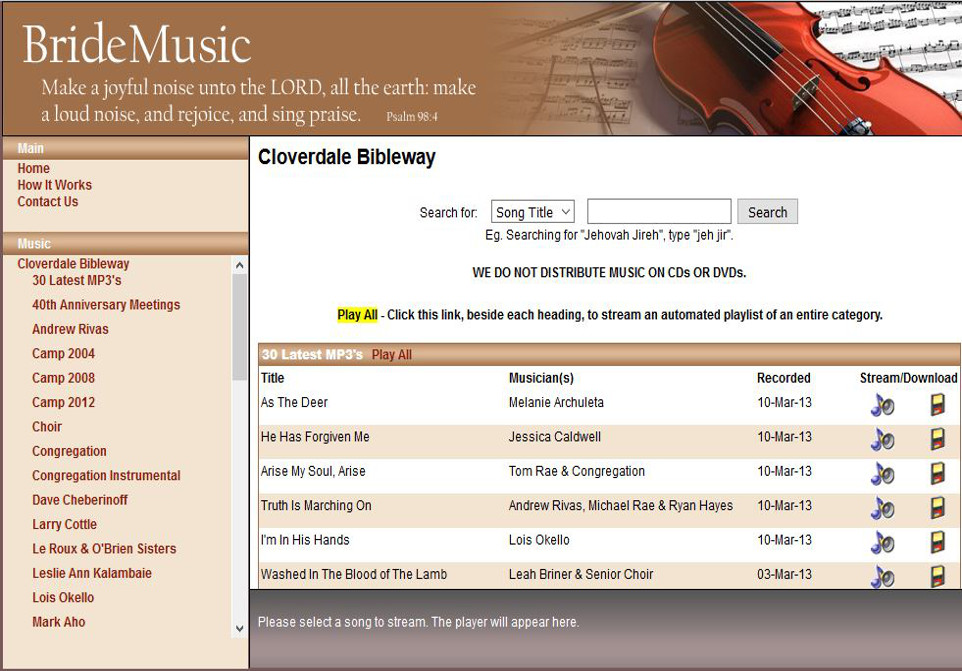The width and height of the screenshot is (962, 671).
Task: Open Contact Us page
Action: (x=48, y=201)
